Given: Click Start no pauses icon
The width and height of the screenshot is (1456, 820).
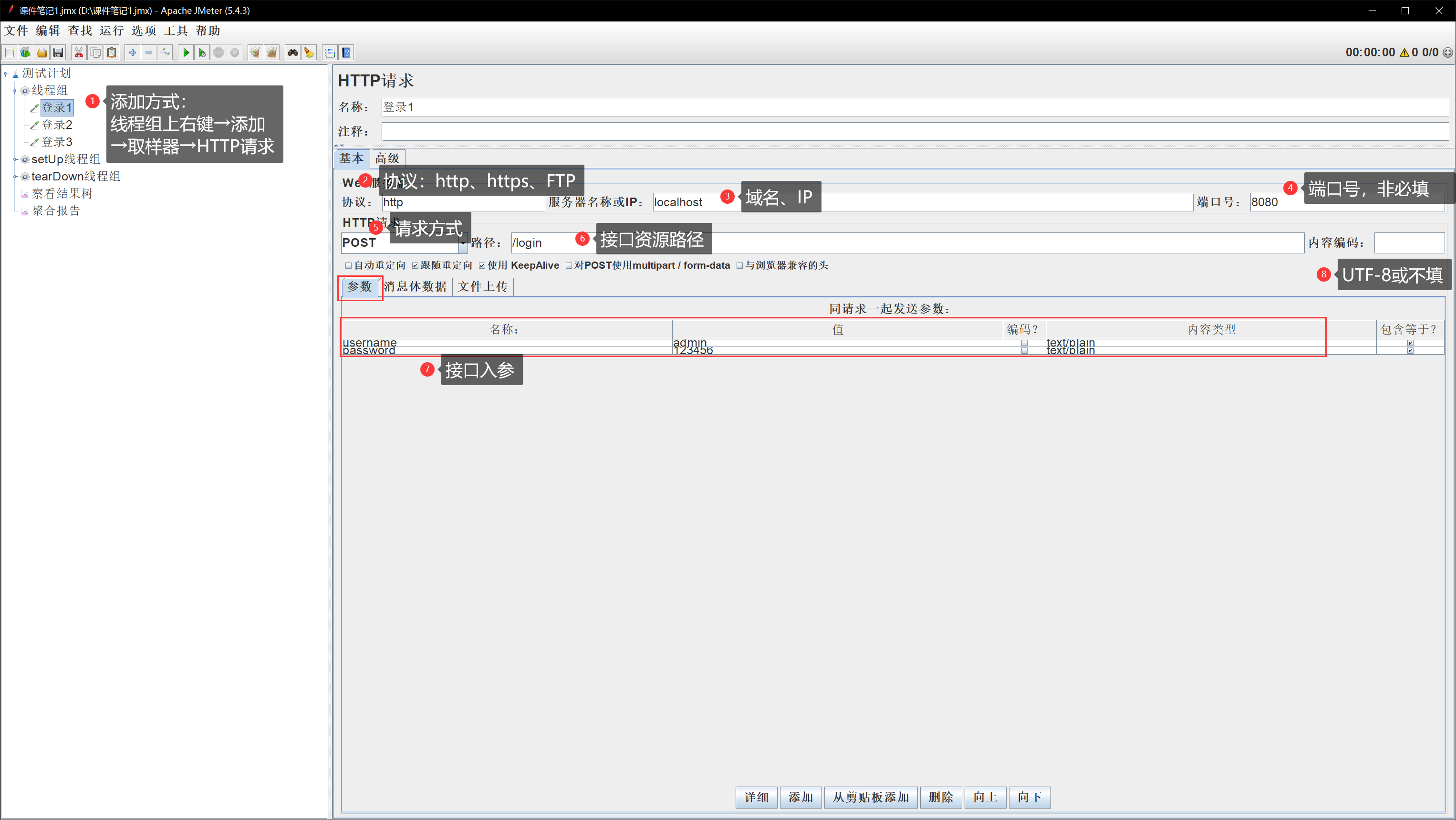Looking at the screenshot, I should pos(202,53).
